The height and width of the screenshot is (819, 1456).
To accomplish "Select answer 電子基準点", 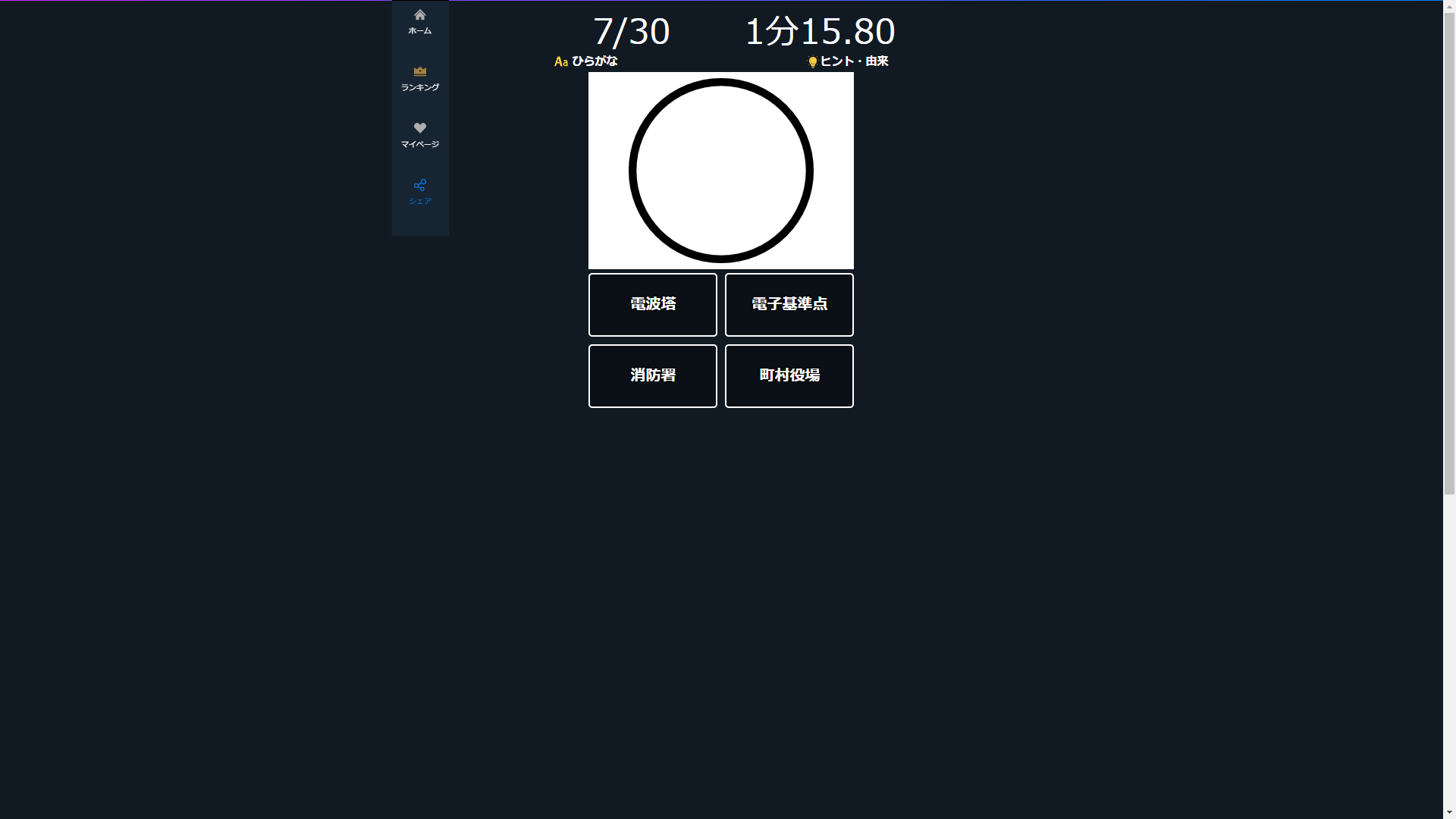I will (x=789, y=305).
